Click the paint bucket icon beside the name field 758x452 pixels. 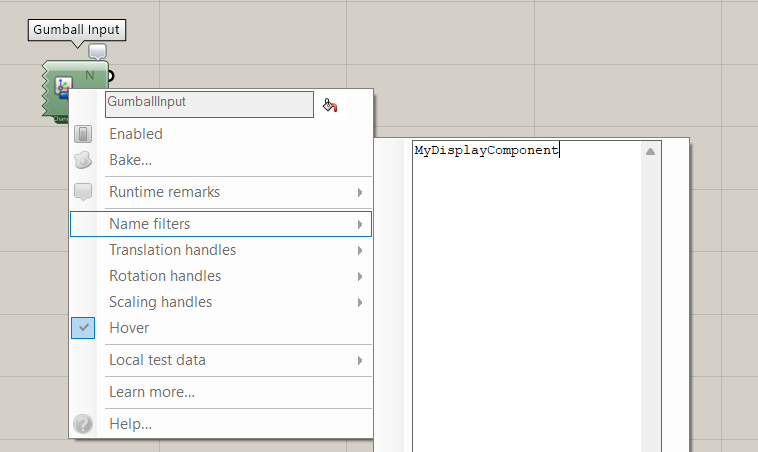pyautogui.click(x=331, y=104)
